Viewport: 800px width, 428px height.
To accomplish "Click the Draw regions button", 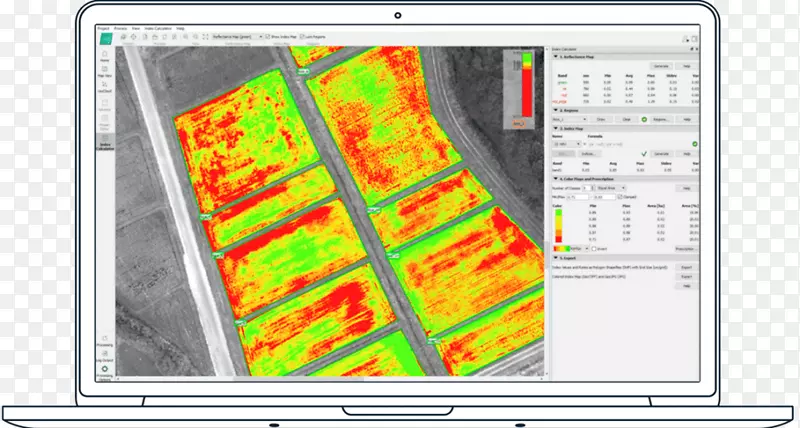I will point(601,119).
